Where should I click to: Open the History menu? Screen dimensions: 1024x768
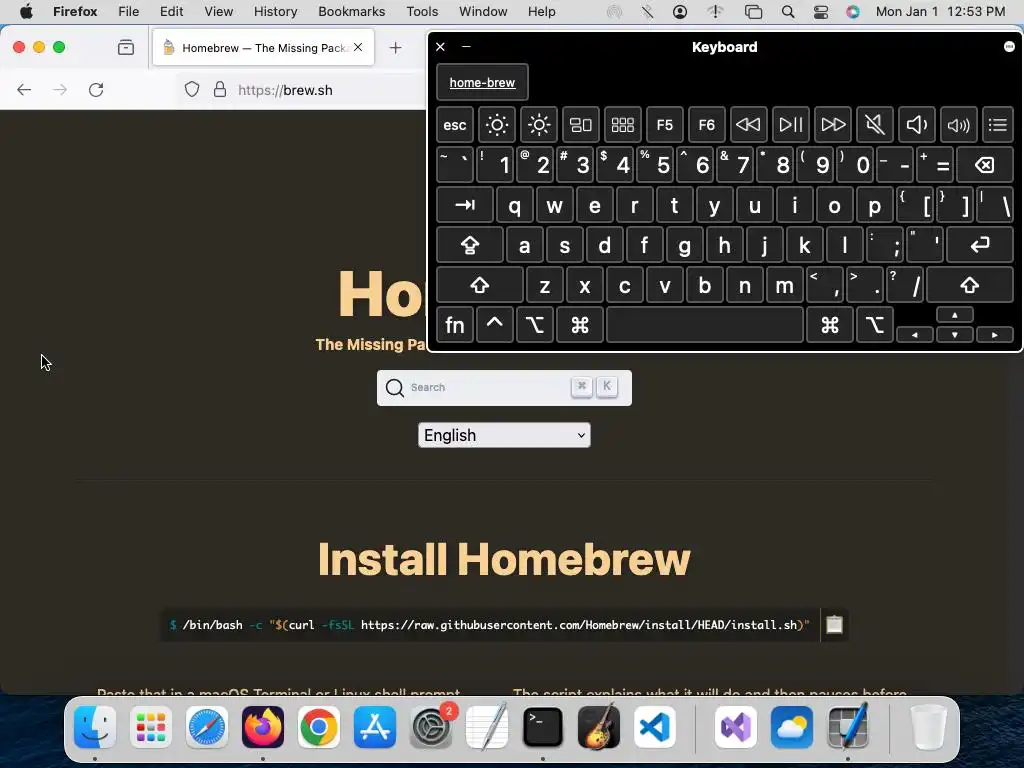pyautogui.click(x=275, y=11)
